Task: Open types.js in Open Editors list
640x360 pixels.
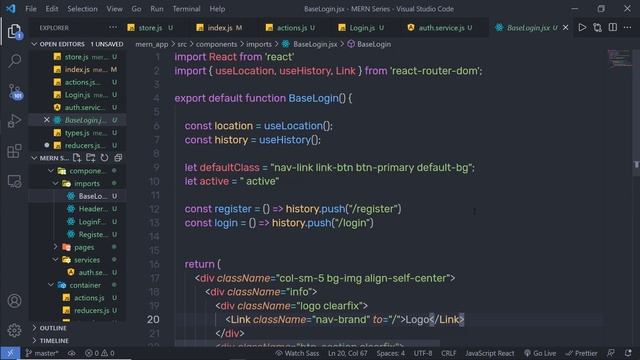Action: point(77,133)
